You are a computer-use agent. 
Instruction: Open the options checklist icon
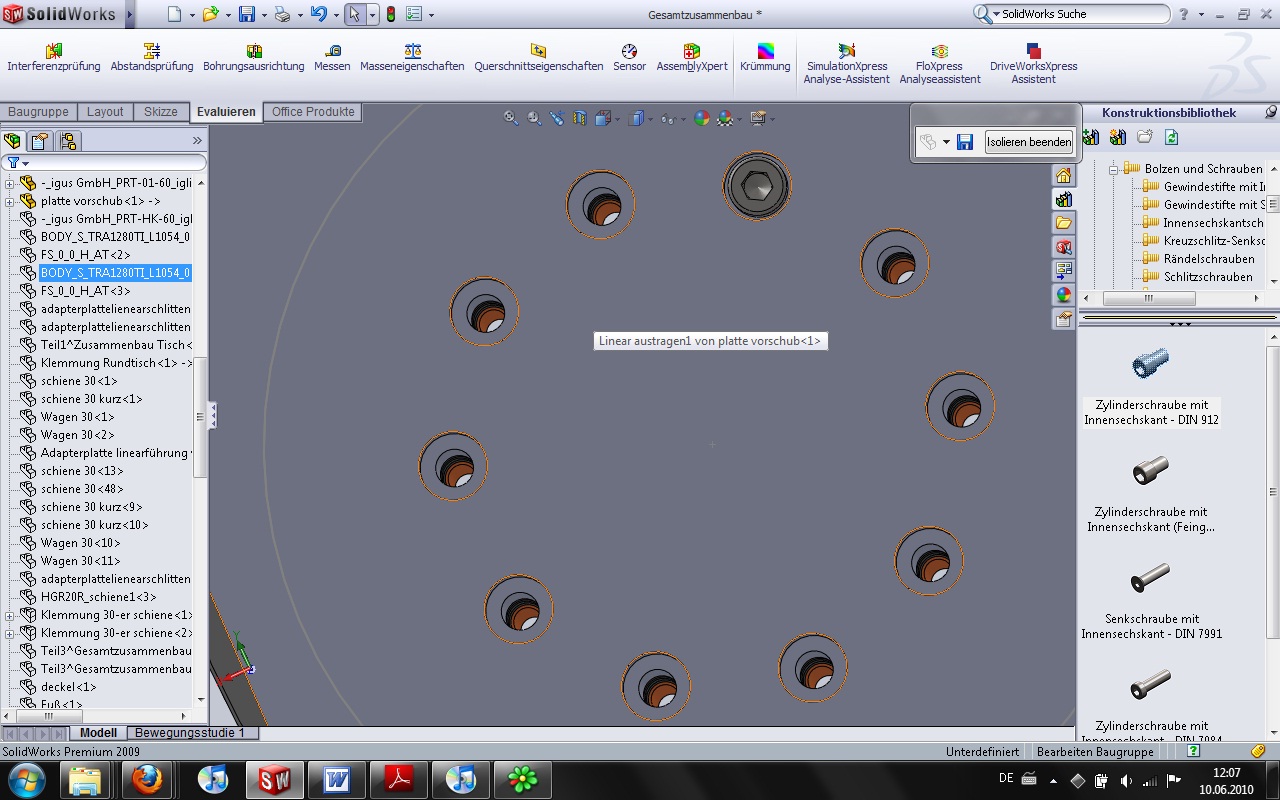point(414,14)
